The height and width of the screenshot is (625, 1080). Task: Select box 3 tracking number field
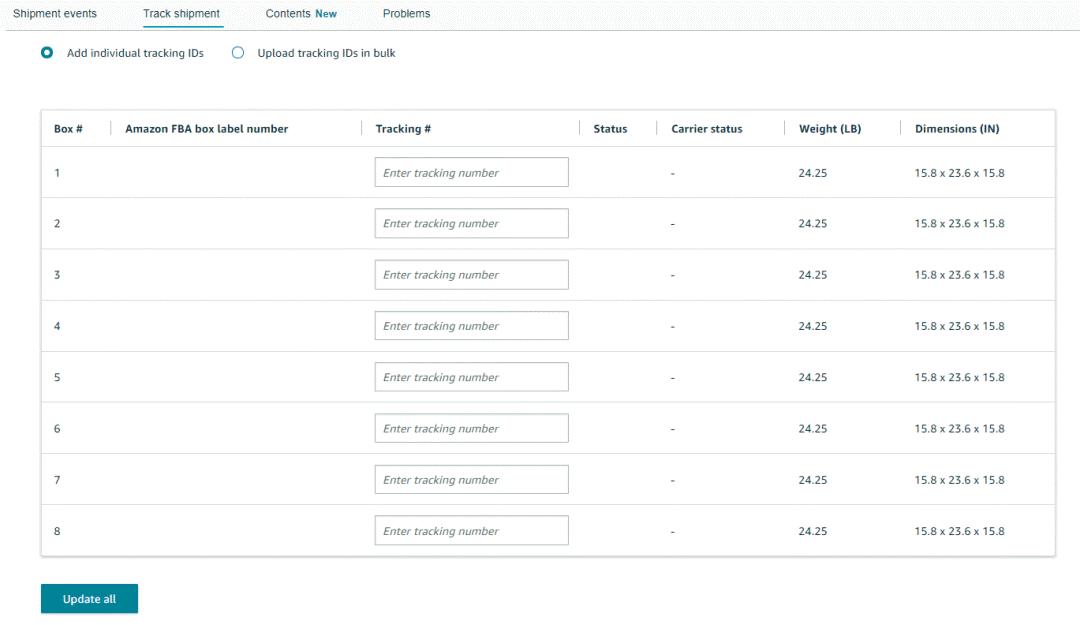[471, 275]
